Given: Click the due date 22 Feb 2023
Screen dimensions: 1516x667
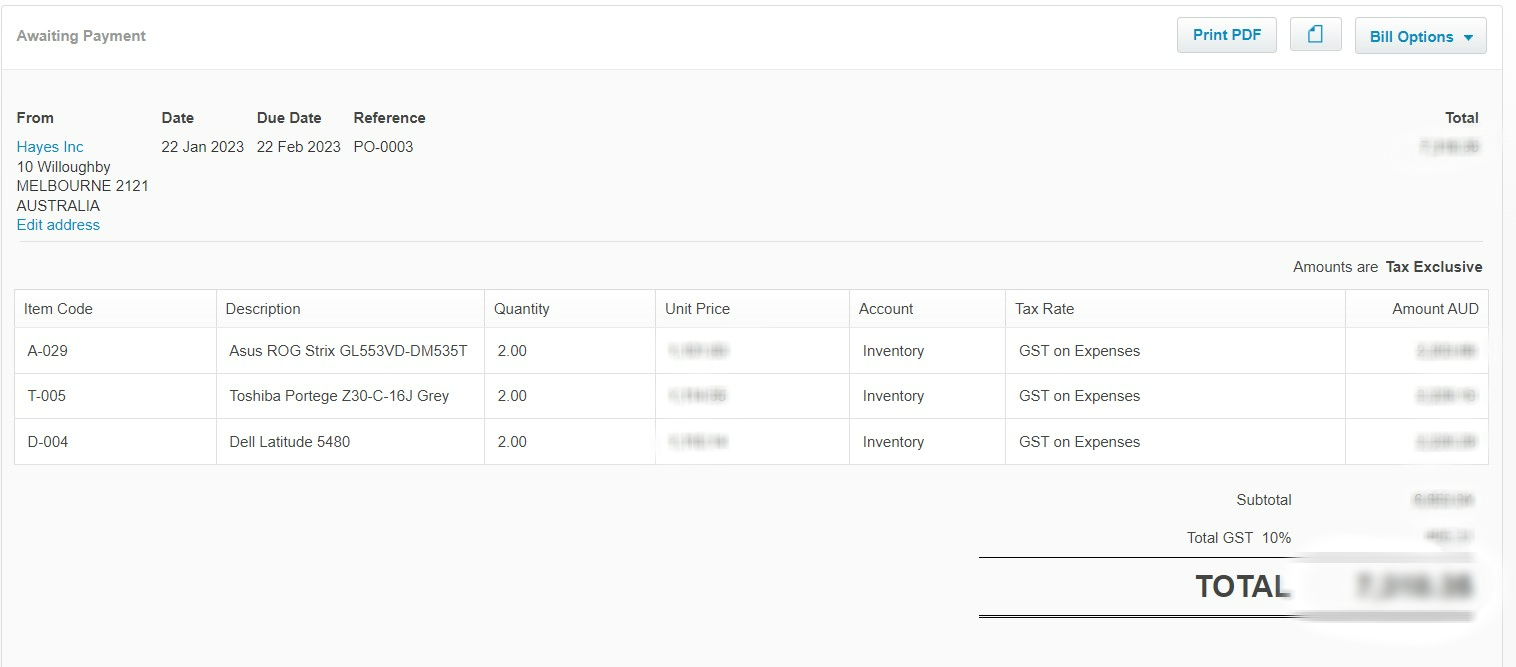Looking at the screenshot, I should pyautogui.click(x=298, y=147).
